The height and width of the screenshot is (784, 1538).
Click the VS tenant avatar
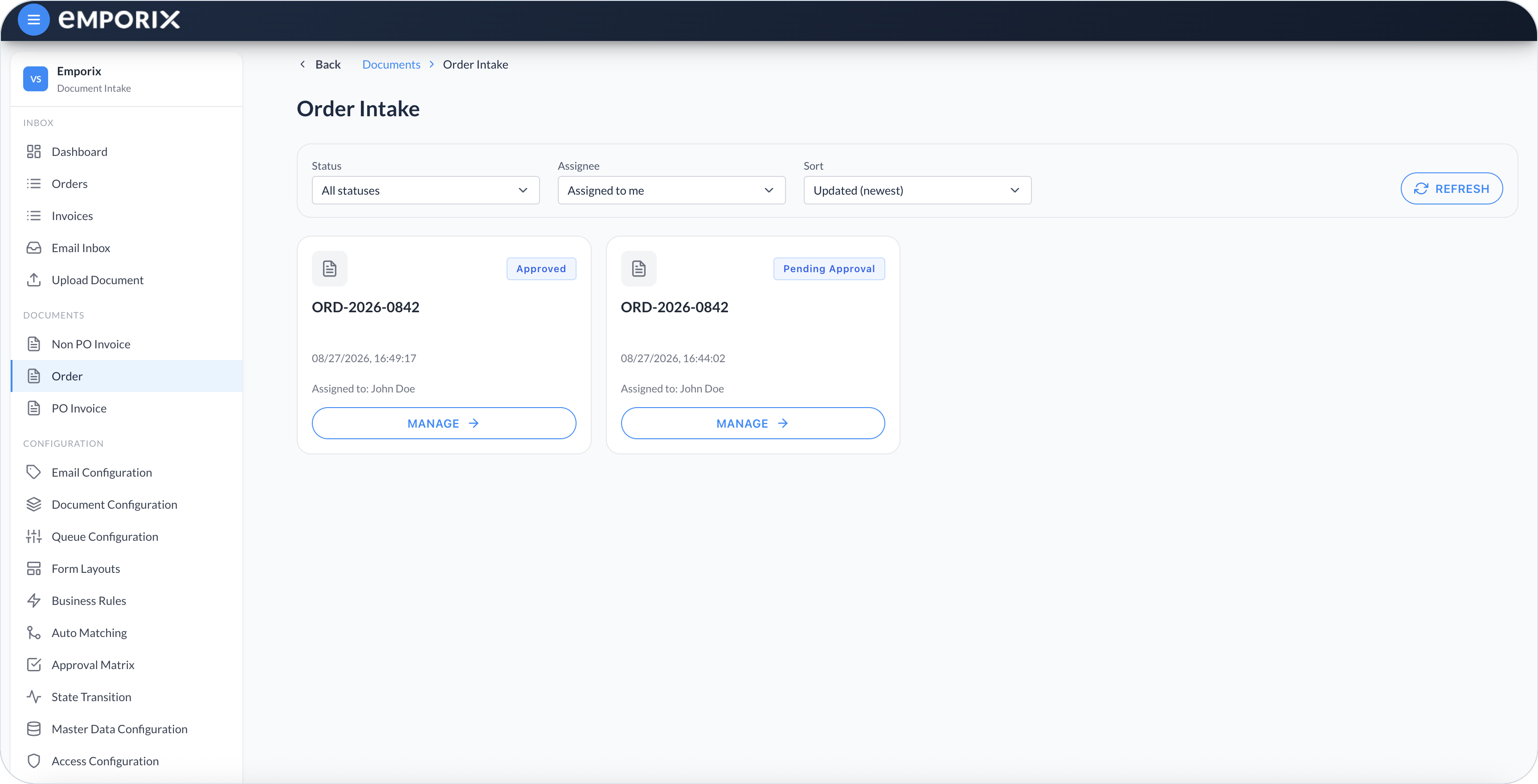pyautogui.click(x=36, y=79)
